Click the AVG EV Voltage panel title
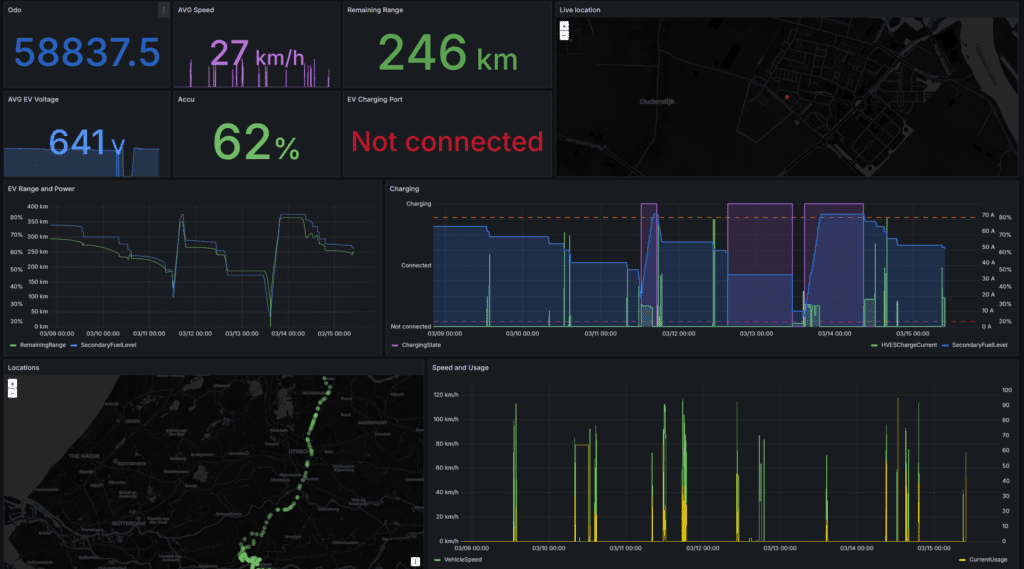The height and width of the screenshot is (569, 1024). (34, 100)
